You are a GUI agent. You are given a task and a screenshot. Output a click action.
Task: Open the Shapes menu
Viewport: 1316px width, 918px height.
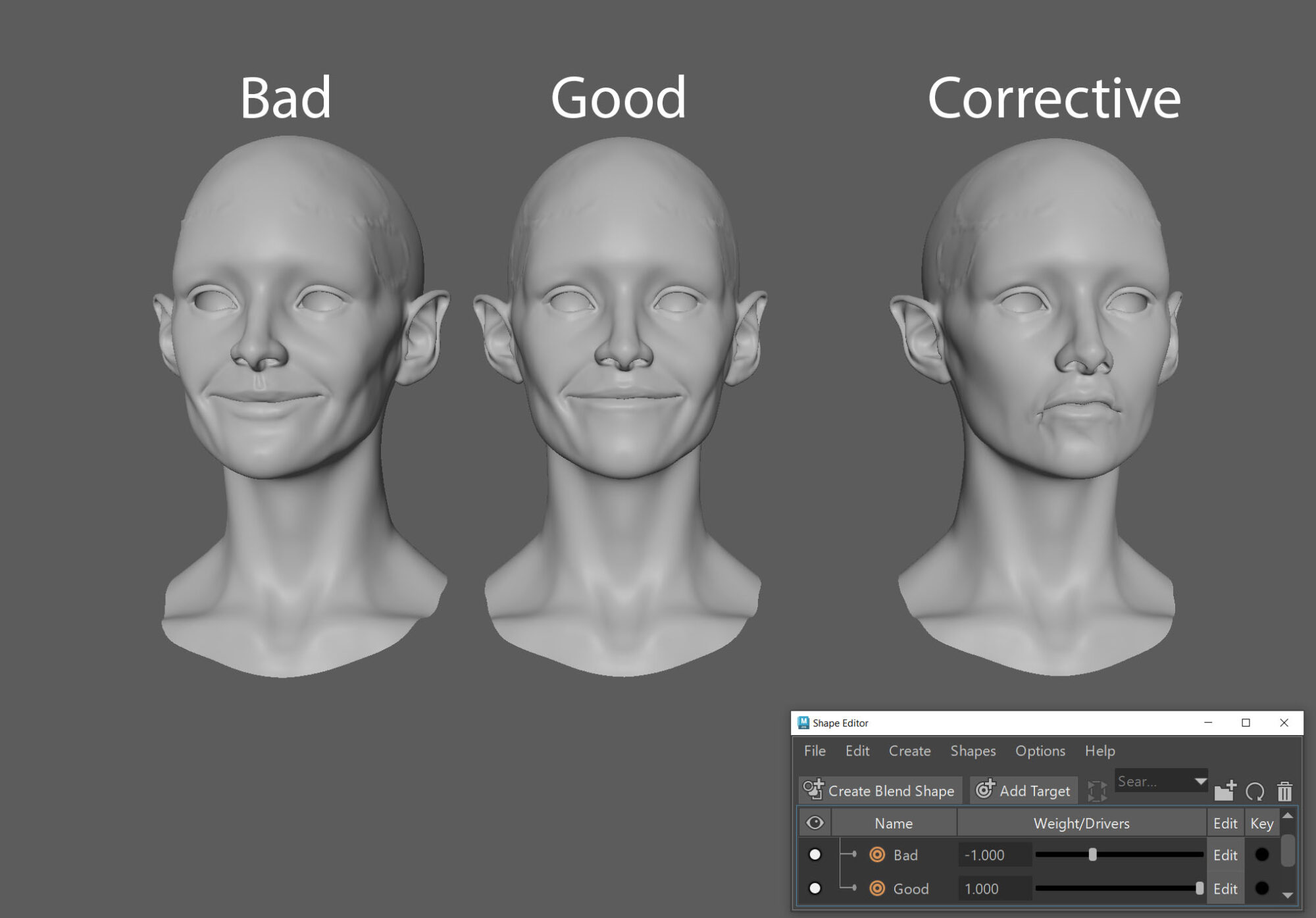[x=973, y=751]
